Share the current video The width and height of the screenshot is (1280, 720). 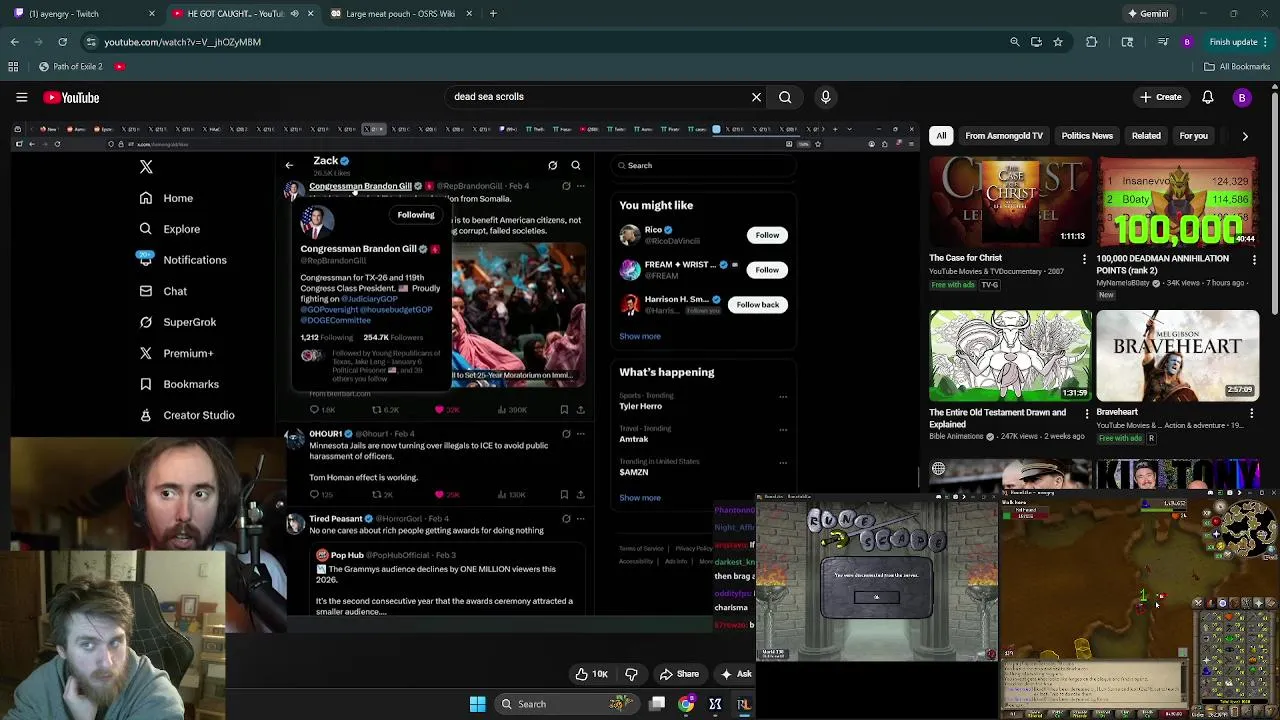pos(679,674)
